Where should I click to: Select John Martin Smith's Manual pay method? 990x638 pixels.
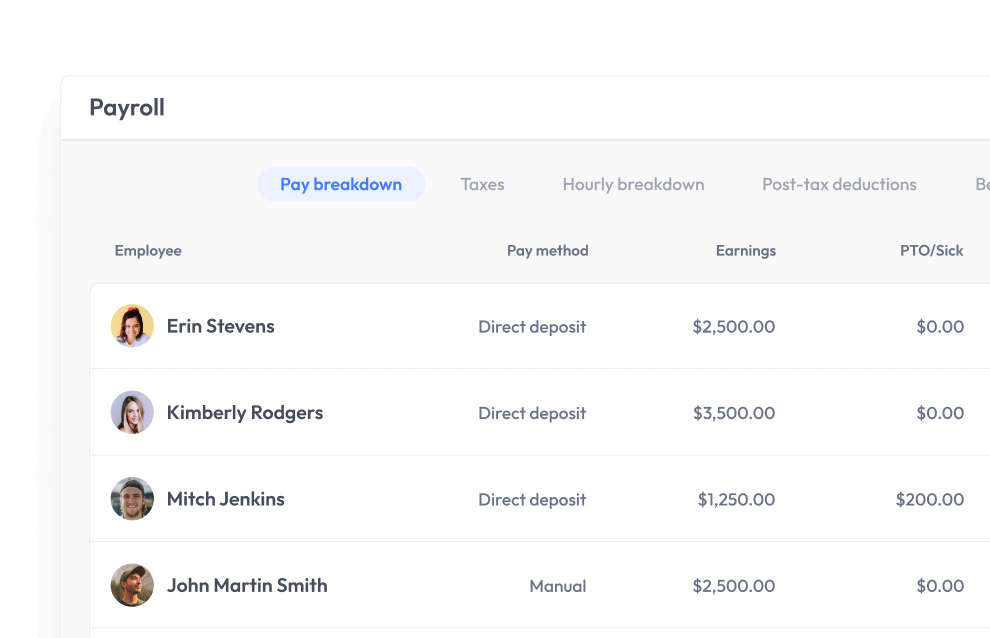558,586
